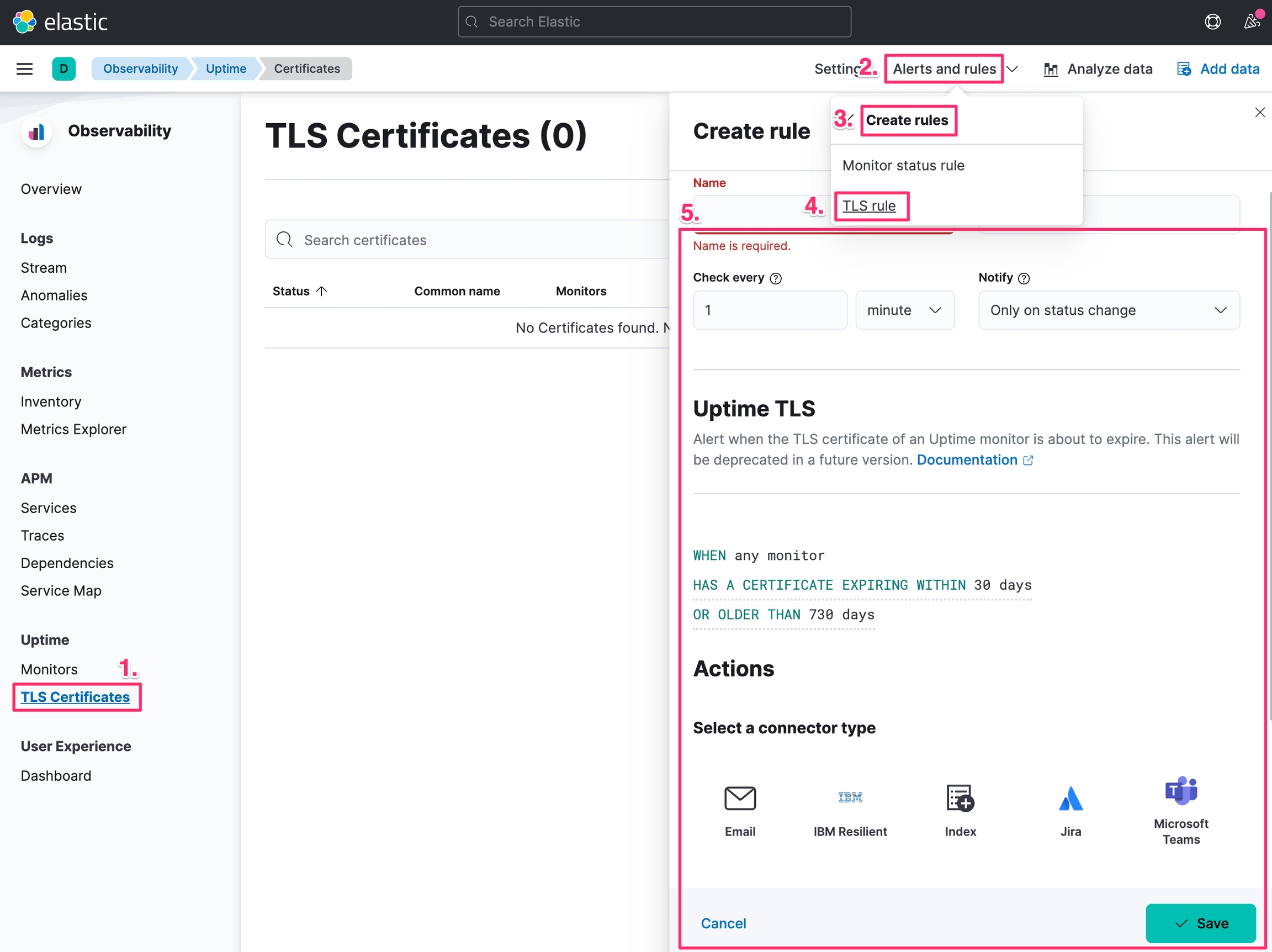The image size is (1272, 952).
Task: Choose the Jira connector icon
Action: (x=1070, y=798)
